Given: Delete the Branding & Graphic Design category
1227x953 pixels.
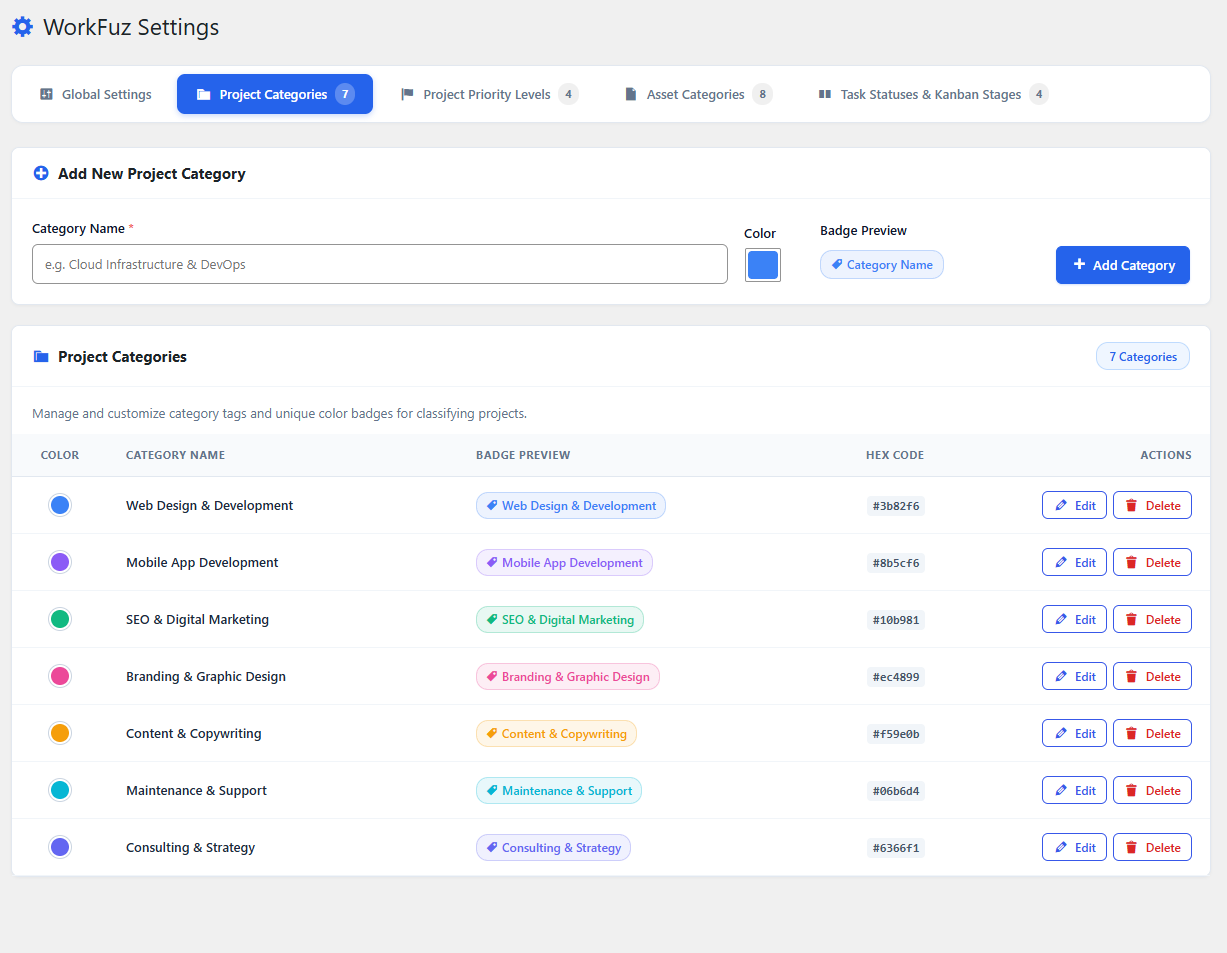Looking at the screenshot, I should 1152,676.
